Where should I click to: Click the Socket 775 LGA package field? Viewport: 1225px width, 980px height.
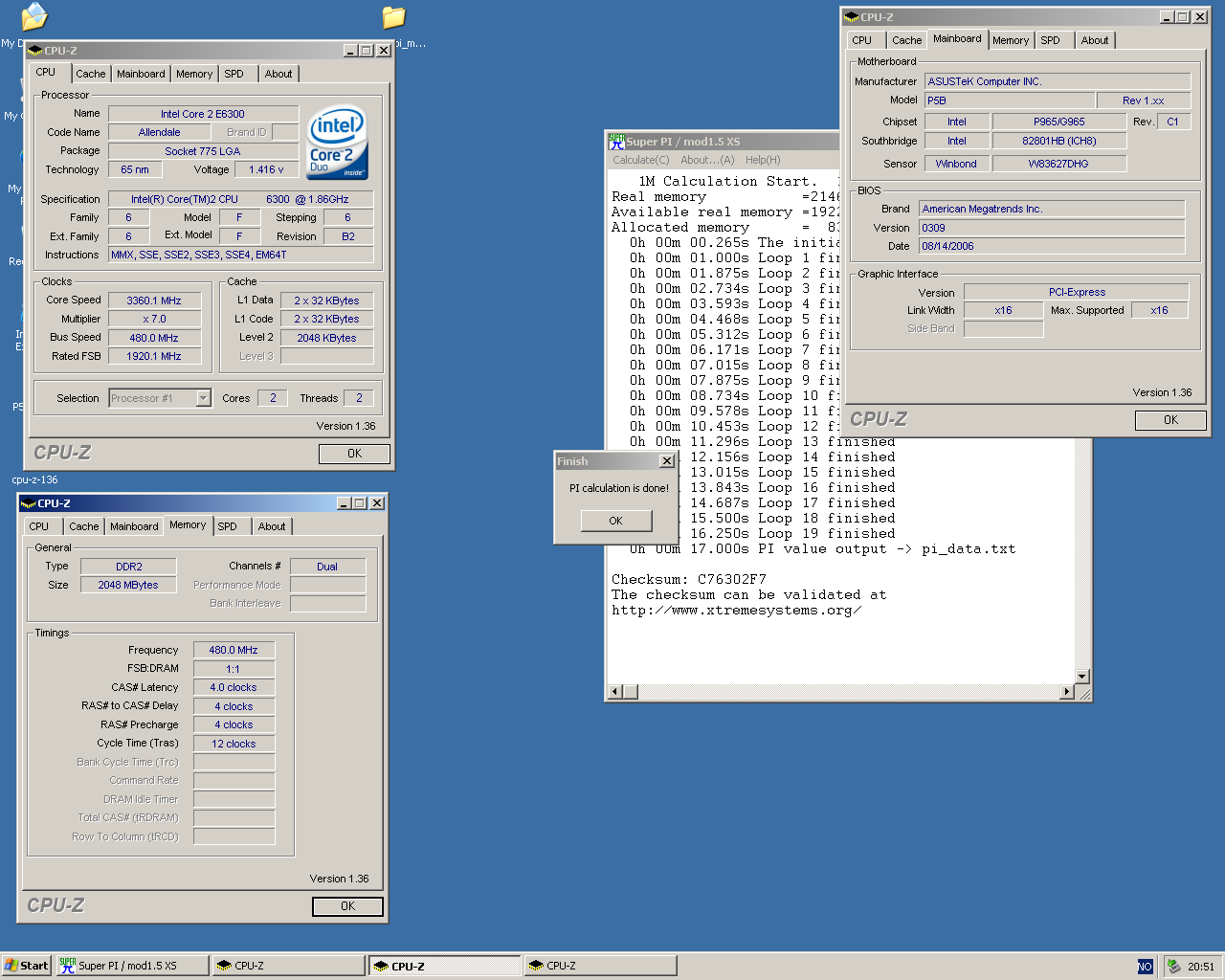203,151
